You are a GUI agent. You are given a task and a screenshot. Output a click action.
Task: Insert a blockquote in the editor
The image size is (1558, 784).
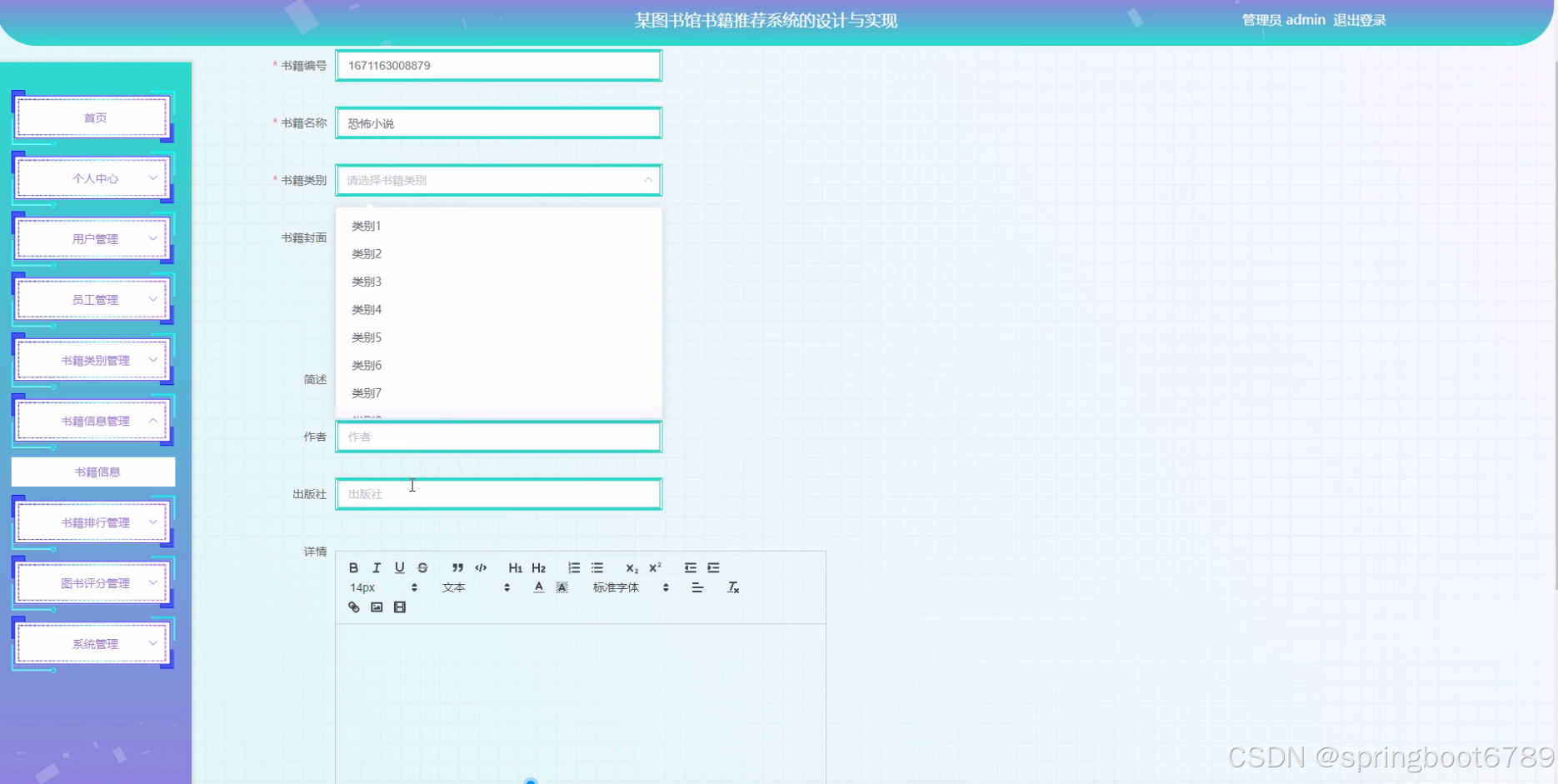[x=457, y=567]
